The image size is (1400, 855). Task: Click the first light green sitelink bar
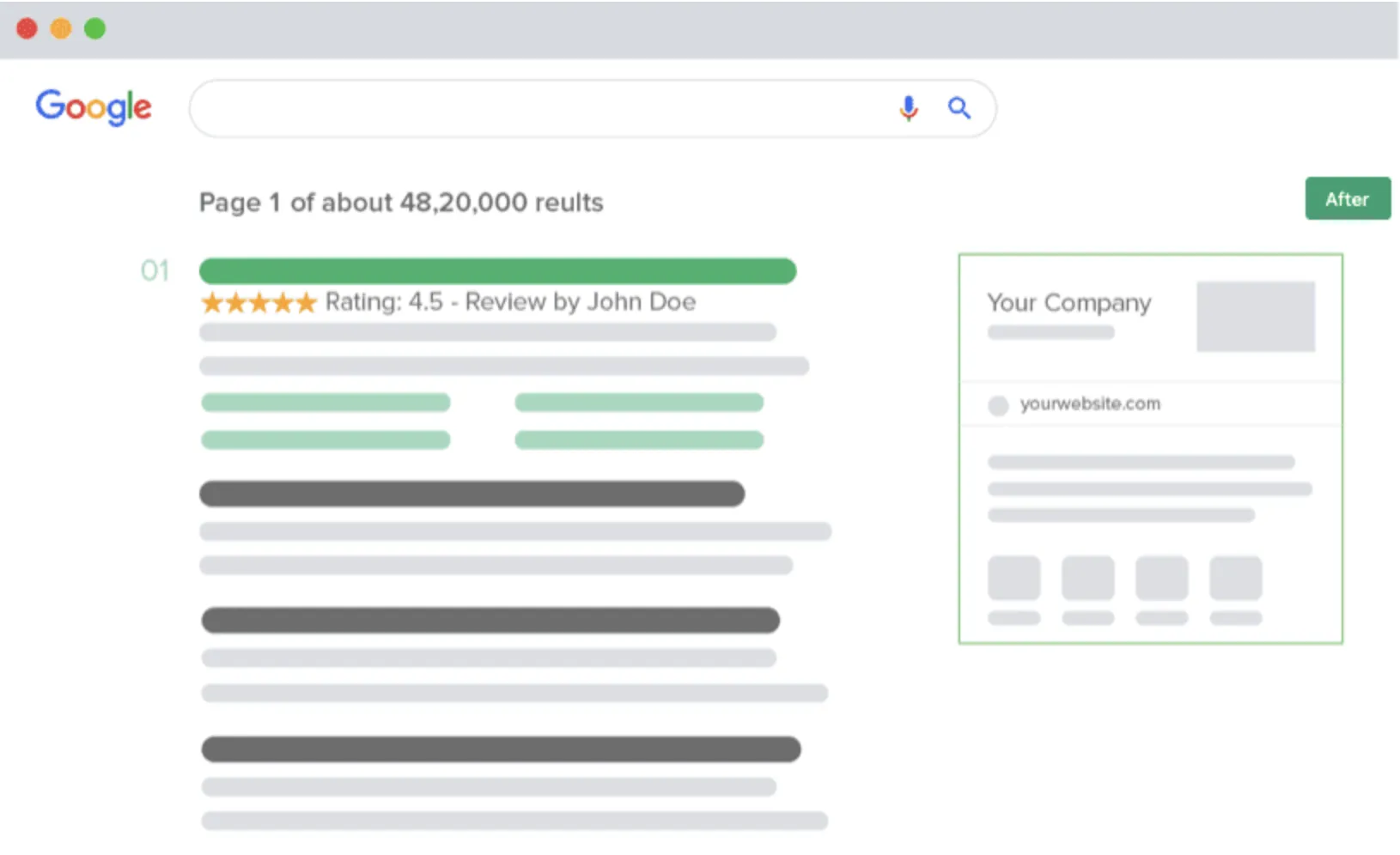(326, 402)
